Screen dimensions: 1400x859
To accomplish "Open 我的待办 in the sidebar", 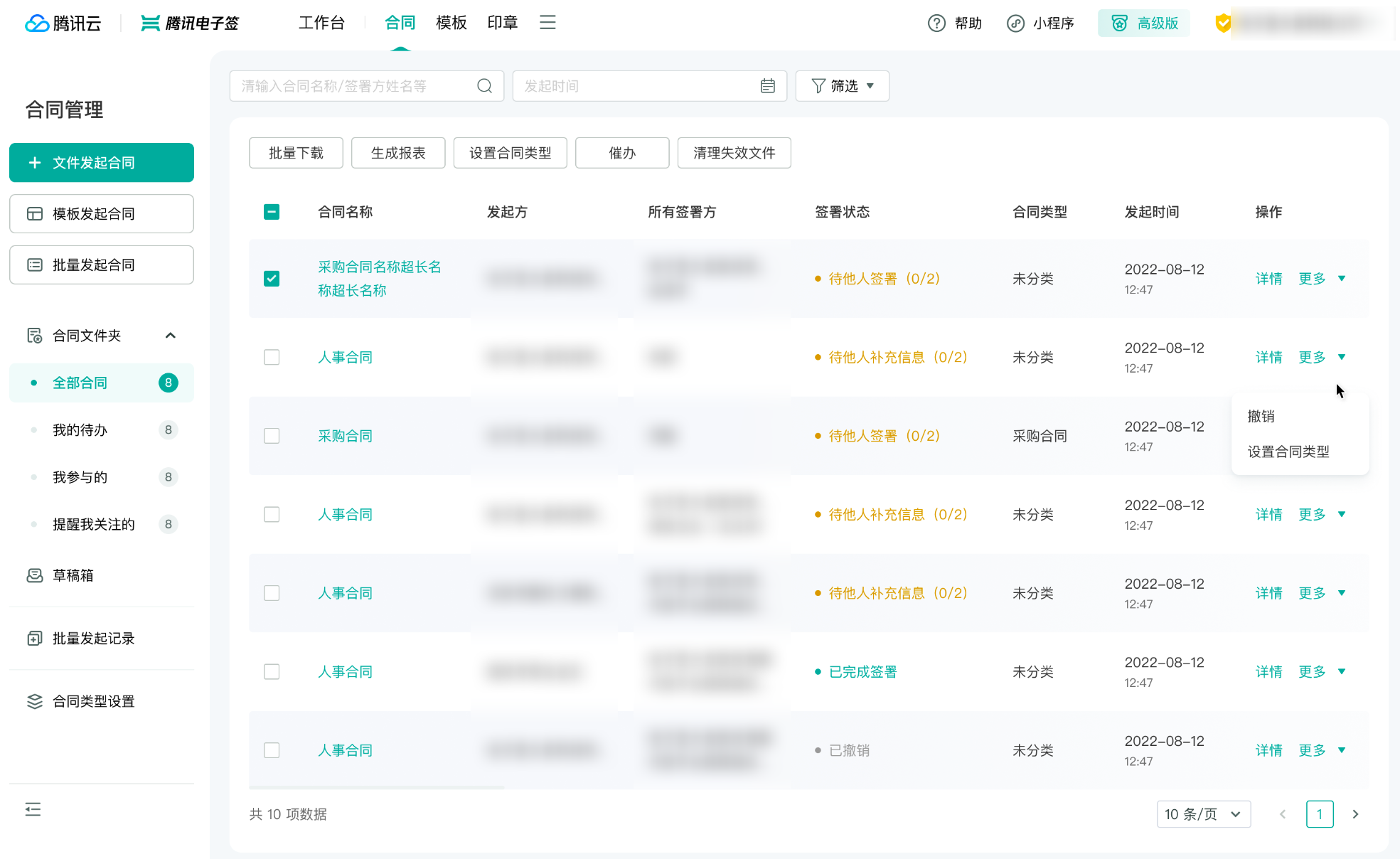I will [x=102, y=430].
